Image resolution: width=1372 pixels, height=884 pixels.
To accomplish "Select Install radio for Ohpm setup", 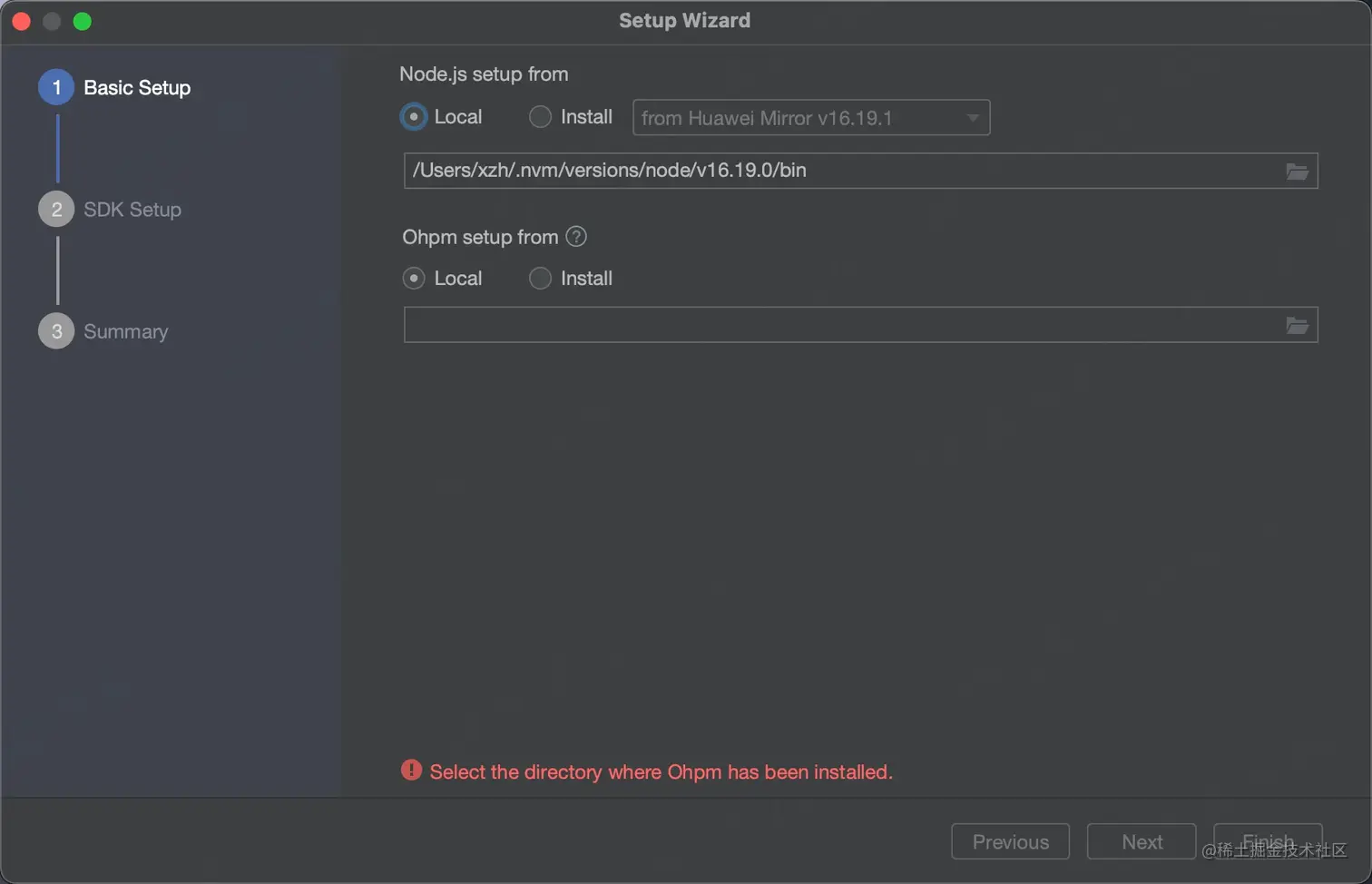I will (x=540, y=279).
